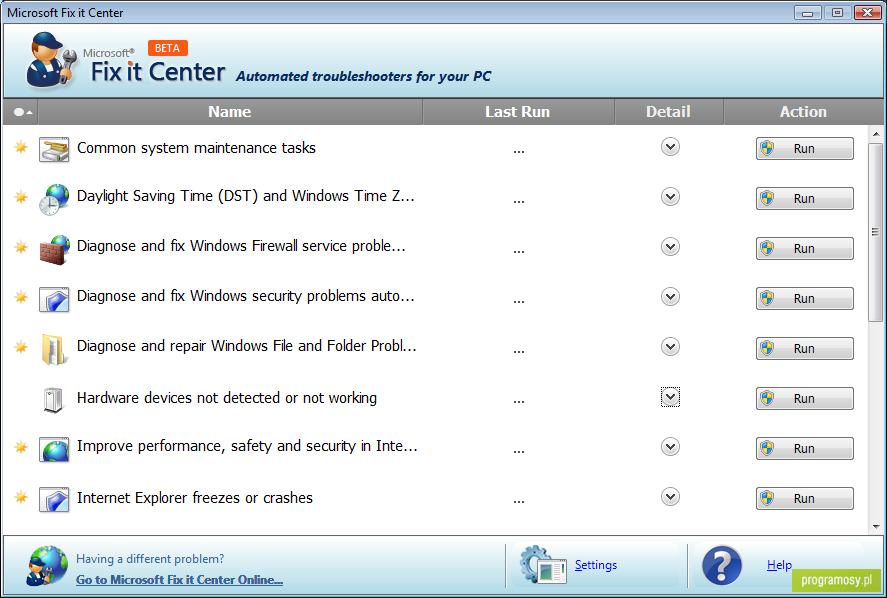This screenshot has height=598, width=887.
Task: Expand details for Improve performance, safety row
Action: click(x=670, y=446)
